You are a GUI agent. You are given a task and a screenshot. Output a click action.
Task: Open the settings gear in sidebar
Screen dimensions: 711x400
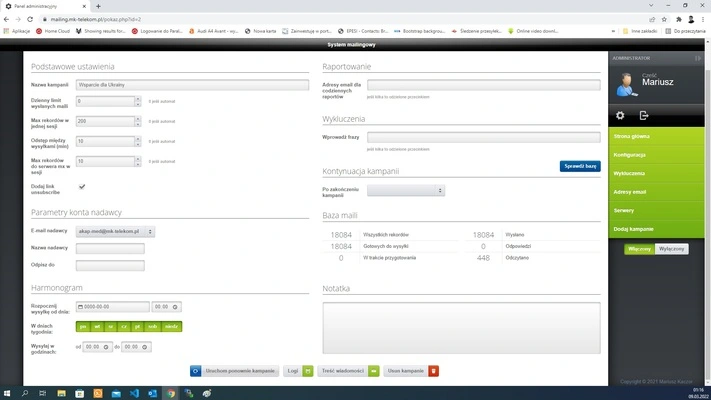(620, 115)
